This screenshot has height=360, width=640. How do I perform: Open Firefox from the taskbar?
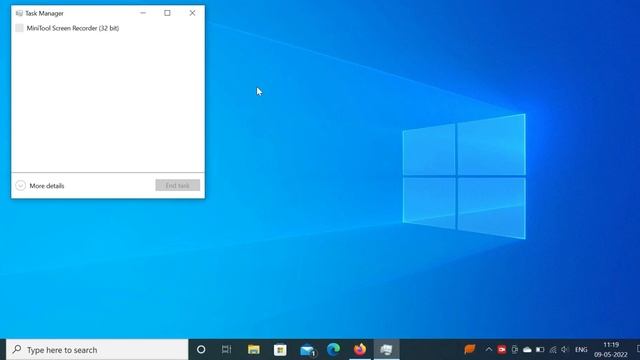(x=360, y=350)
